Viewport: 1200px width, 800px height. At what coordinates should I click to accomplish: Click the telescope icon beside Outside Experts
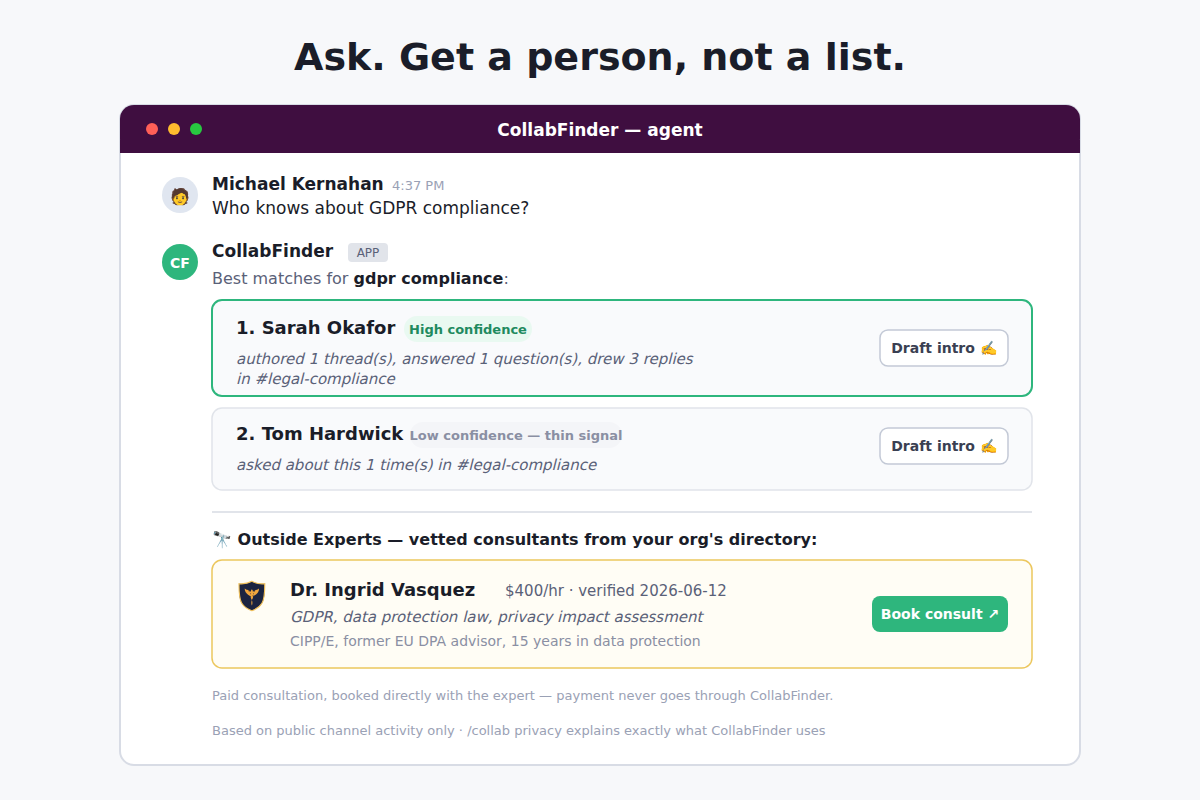(x=222, y=539)
